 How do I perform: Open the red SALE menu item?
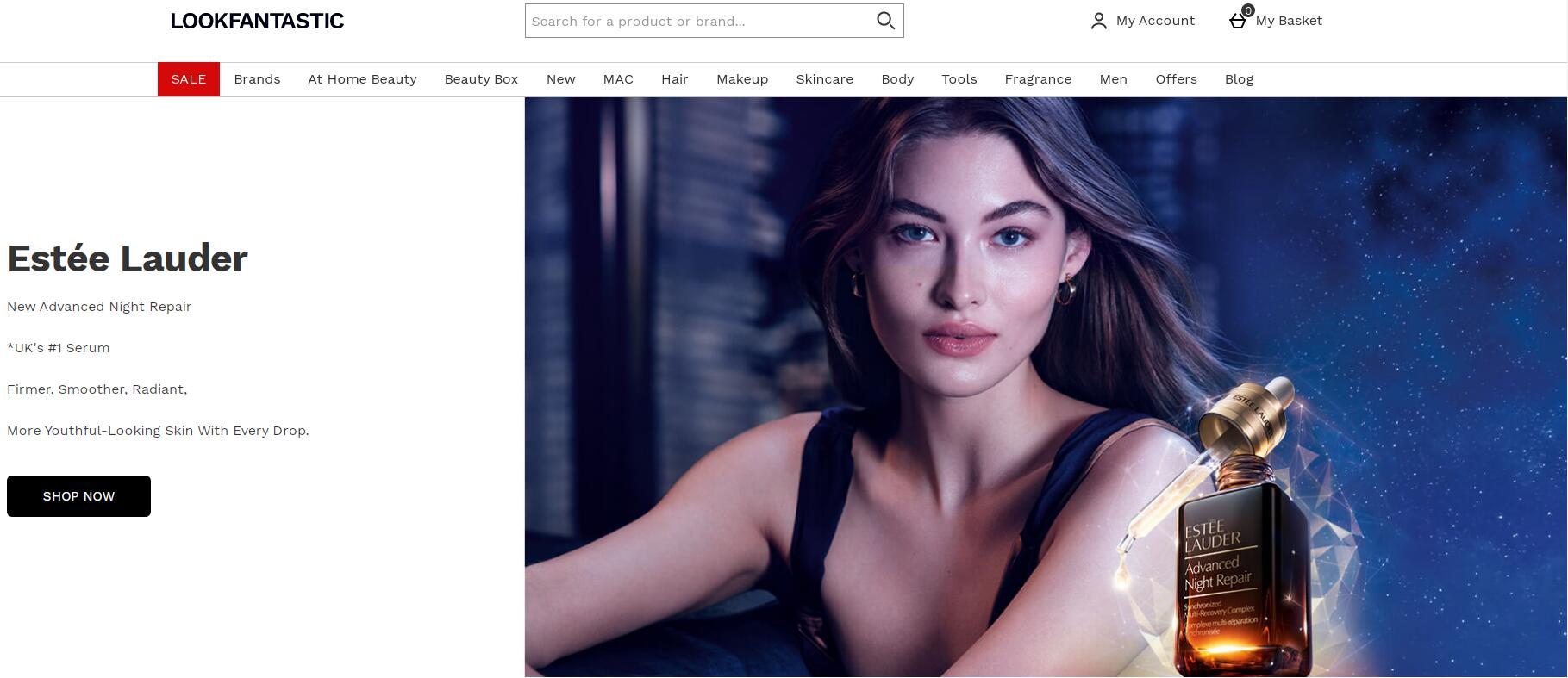point(188,79)
